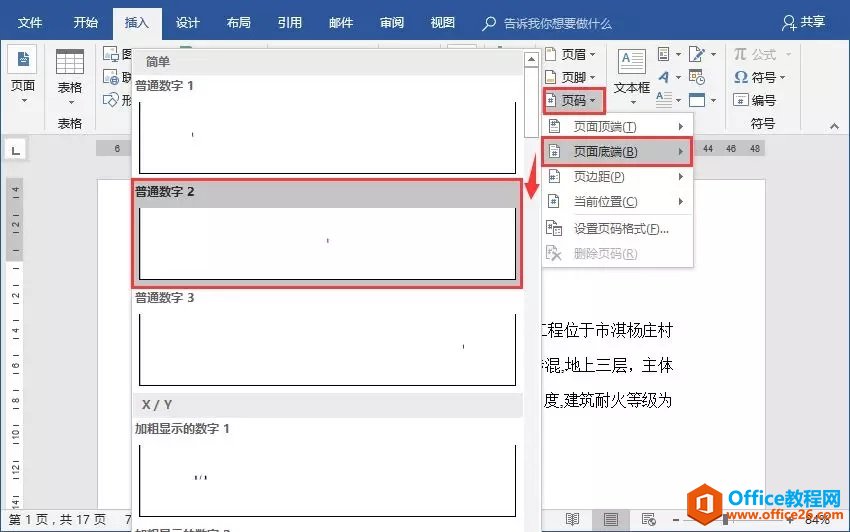Open the 页眉 header dropdown
The width and height of the screenshot is (850, 532).
point(571,54)
